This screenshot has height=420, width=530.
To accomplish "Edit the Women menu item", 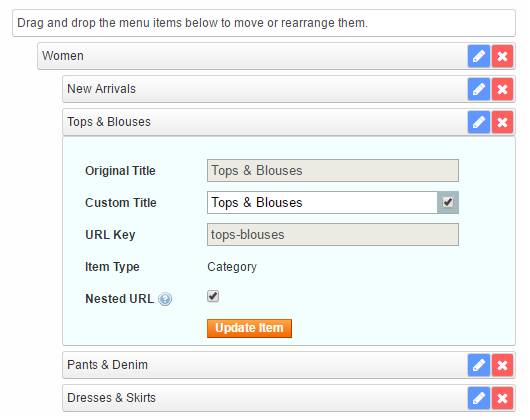I will (x=479, y=56).
